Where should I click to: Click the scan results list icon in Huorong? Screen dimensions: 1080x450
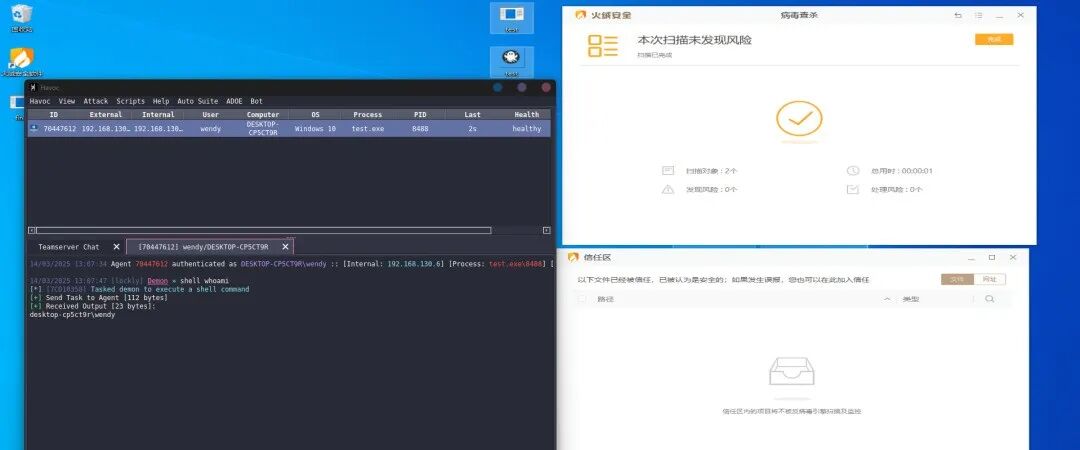(x=604, y=45)
